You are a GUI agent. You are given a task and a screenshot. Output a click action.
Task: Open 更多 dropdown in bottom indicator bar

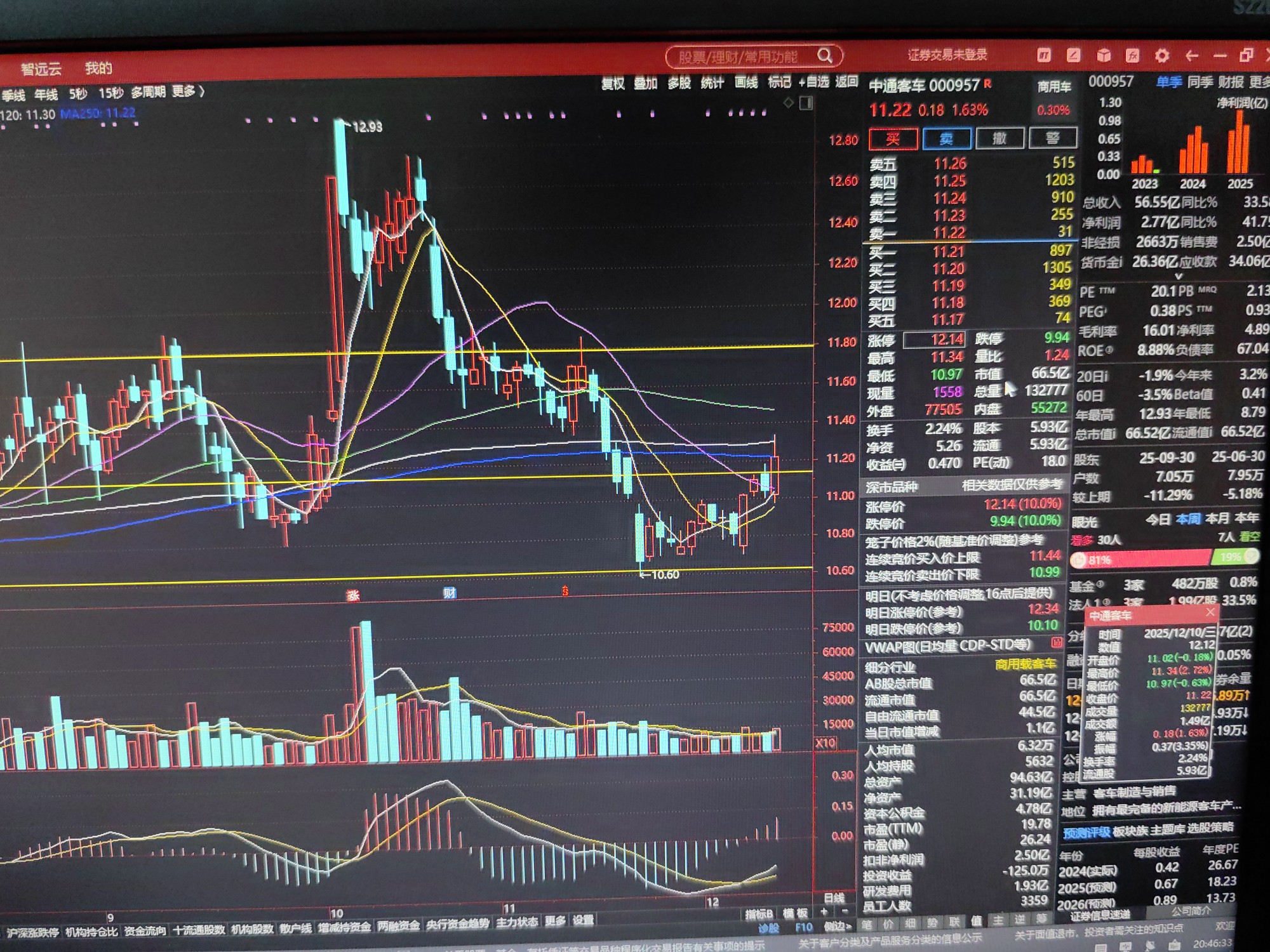coord(554,921)
